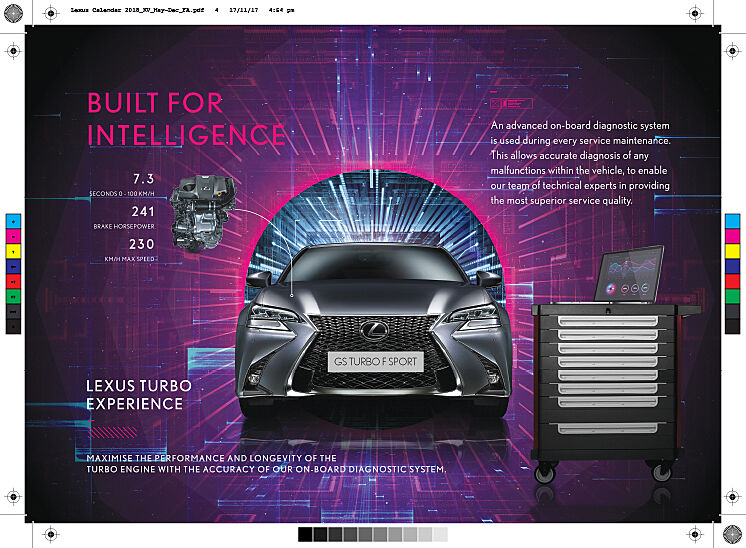Click the diagnostic laptop on the cabinet
746x548 pixels.
[629, 274]
